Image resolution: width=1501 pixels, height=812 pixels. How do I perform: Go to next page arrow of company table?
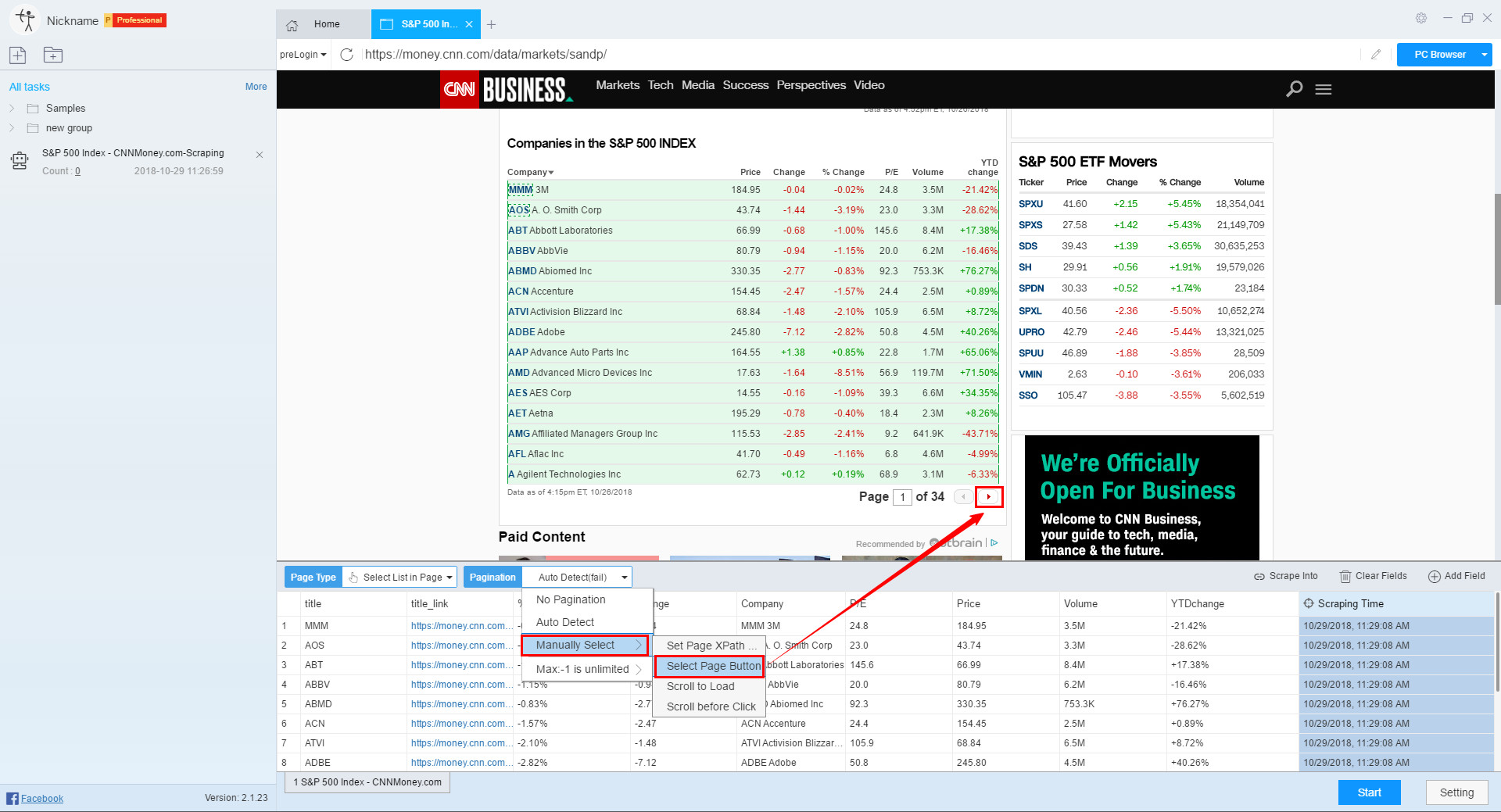pyautogui.click(x=989, y=497)
